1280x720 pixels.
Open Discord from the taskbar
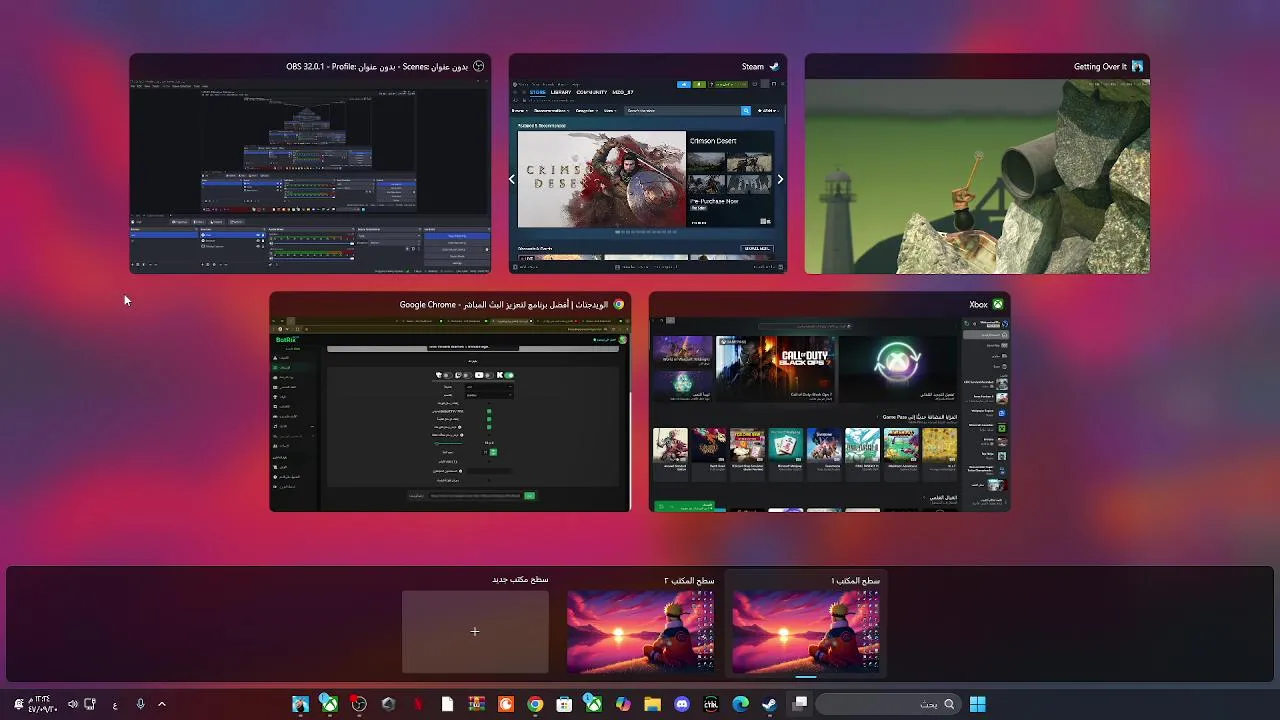(x=682, y=704)
